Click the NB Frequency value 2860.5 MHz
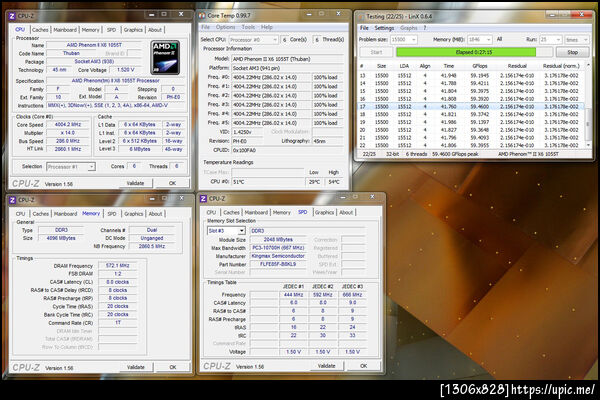 click(x=152, y=246)
